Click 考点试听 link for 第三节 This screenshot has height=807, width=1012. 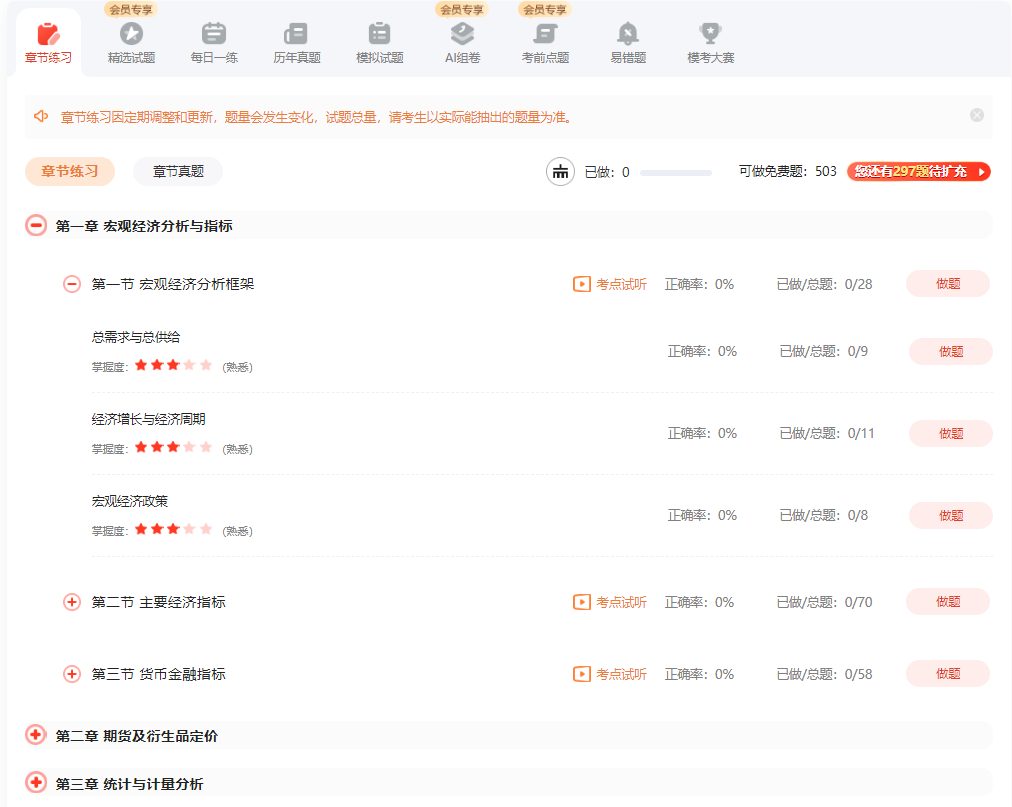pyautogui.click(x=621, y=674)
